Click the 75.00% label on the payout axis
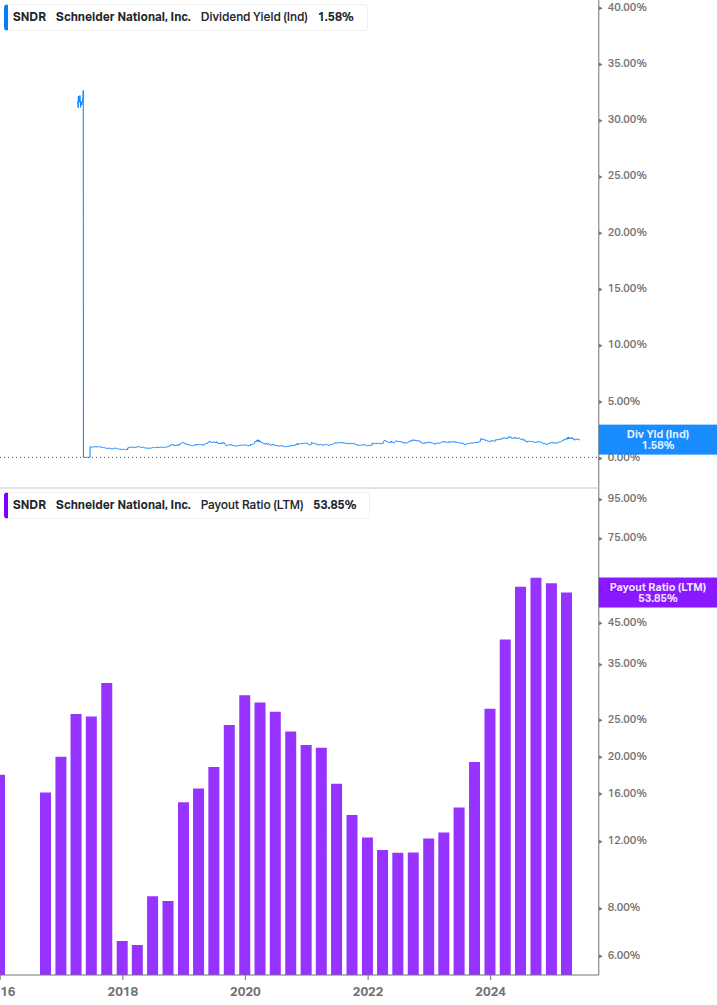717x1005 pixels. tap(627, 537)
